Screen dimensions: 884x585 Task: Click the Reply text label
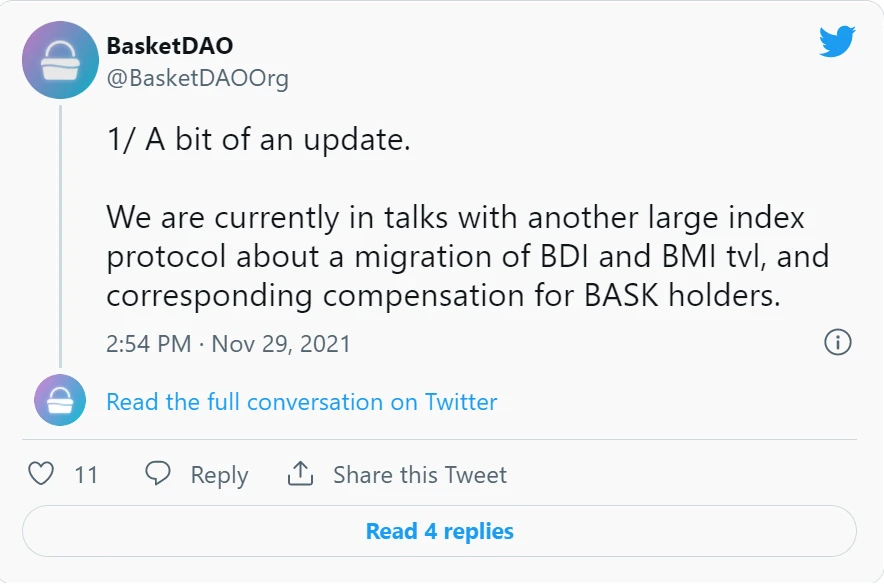pos(219,475)
